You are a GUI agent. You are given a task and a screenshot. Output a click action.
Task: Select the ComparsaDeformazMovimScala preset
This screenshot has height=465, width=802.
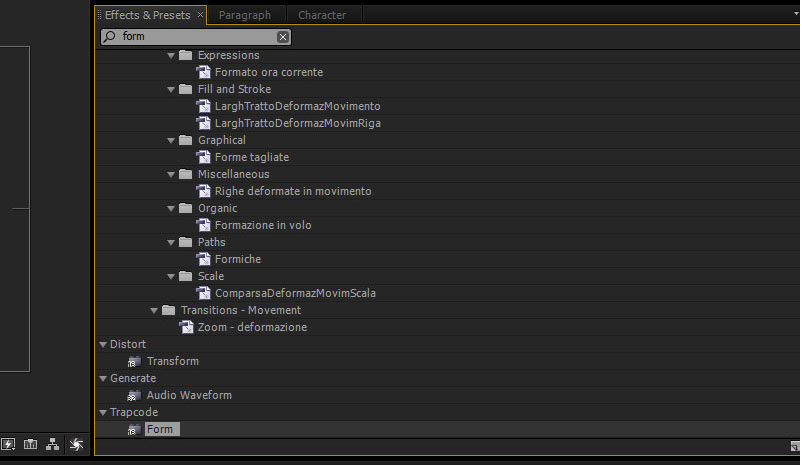(295, 293)
